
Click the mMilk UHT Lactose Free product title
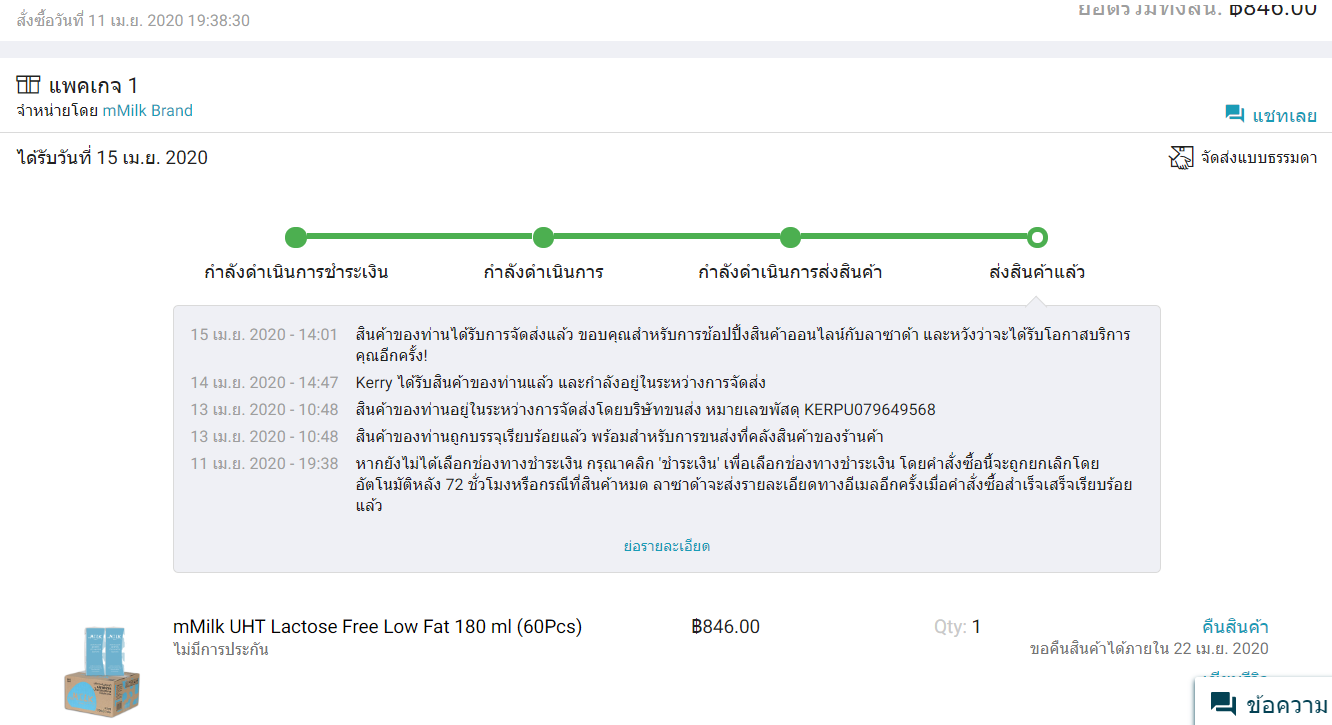(377, 627)
